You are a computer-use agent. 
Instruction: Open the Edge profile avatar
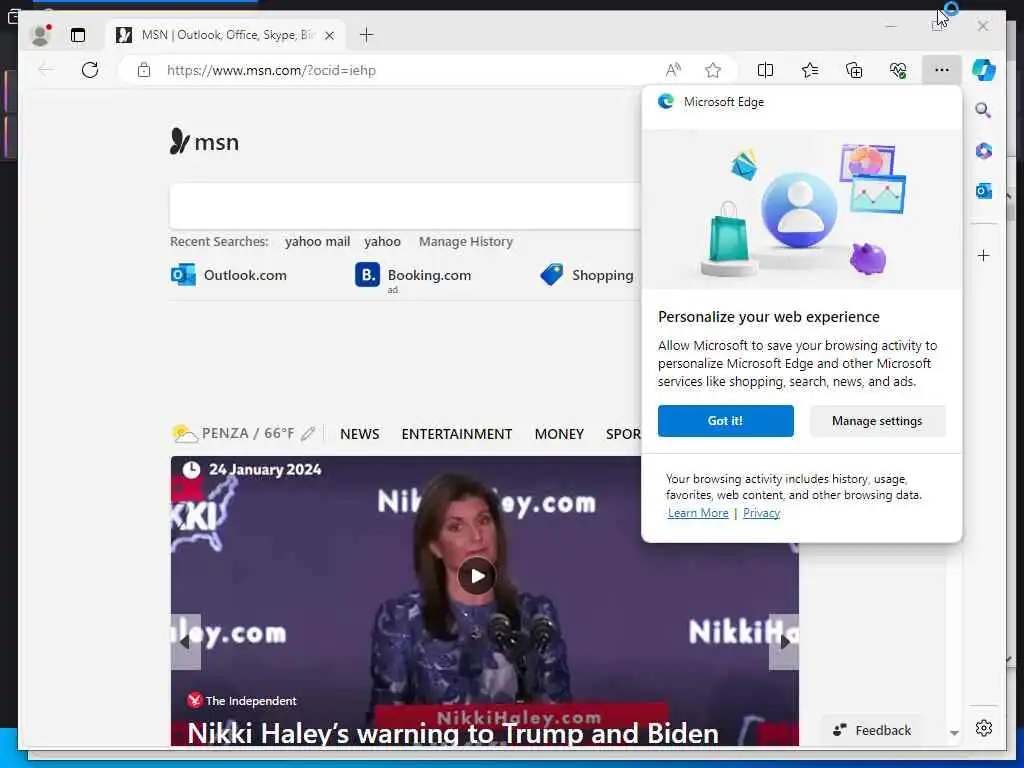pos(40,35)
